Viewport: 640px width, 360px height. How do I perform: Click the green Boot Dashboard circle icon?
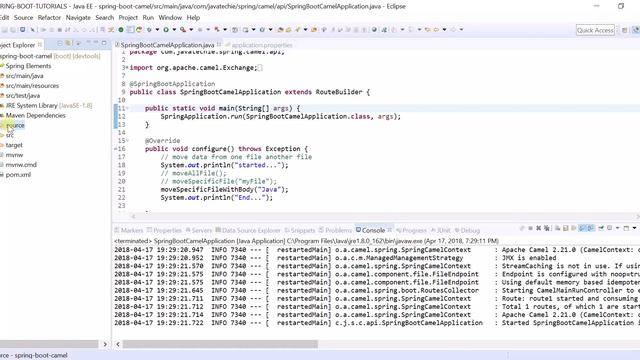coord(121,30)
